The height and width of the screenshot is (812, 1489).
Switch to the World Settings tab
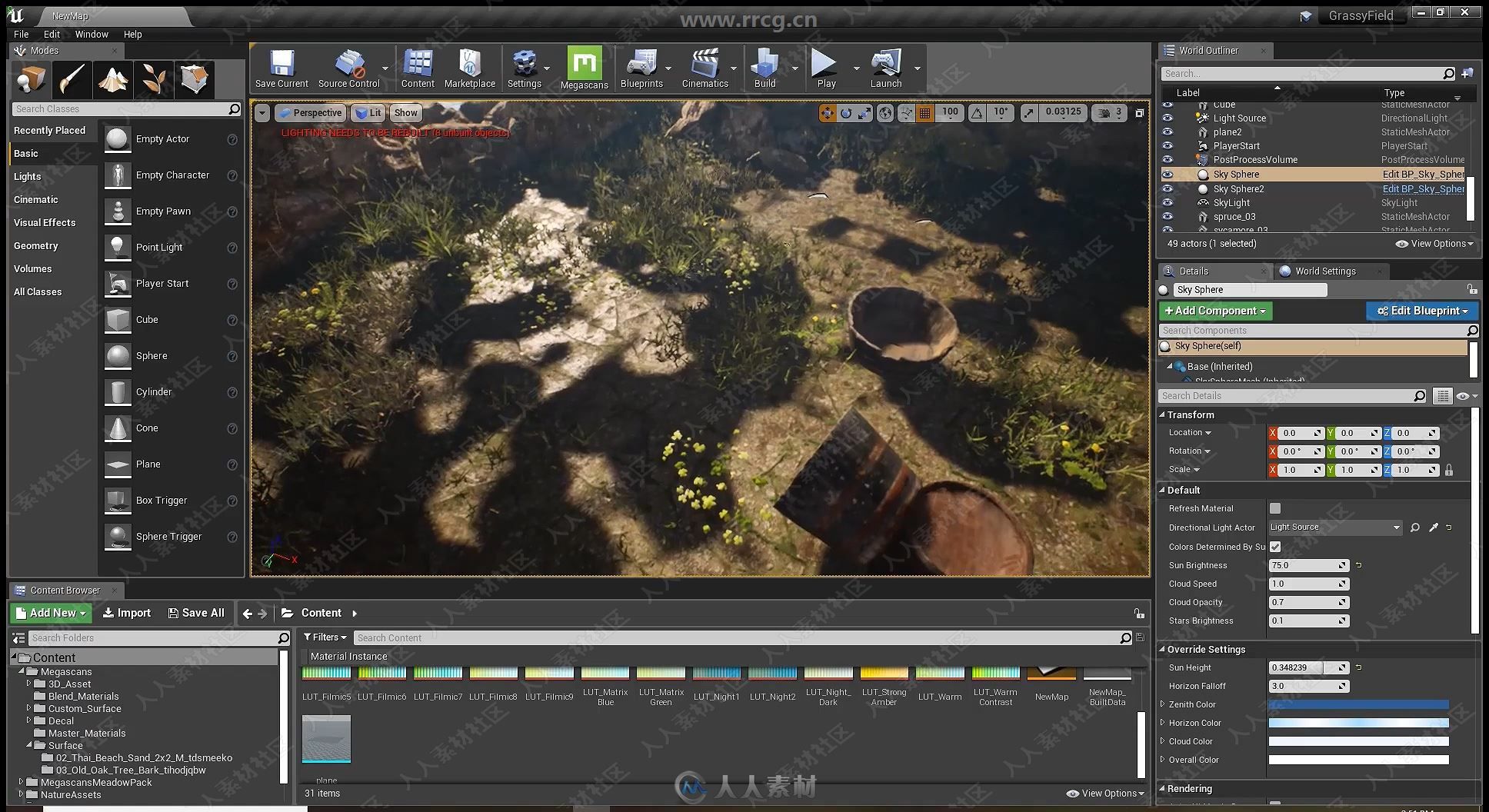(1324, 271)
